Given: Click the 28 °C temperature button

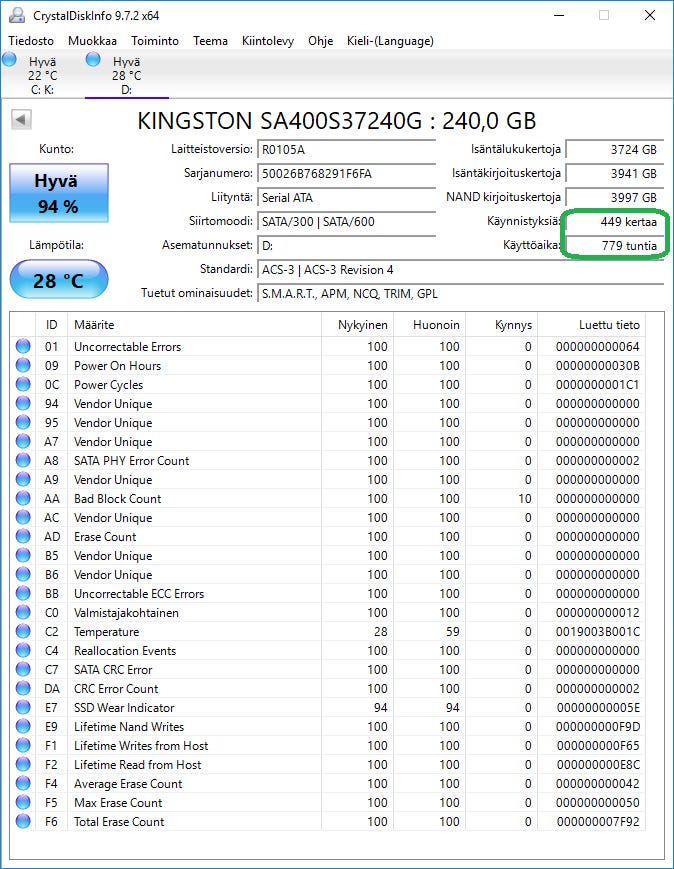Looking at the screenshot, I should pos(58,280).
